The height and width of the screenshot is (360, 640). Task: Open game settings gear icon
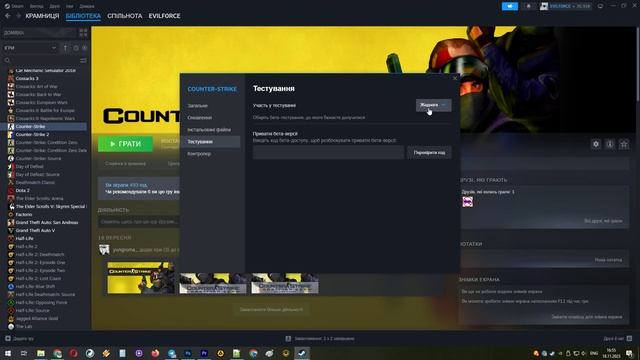coord(596,144)
